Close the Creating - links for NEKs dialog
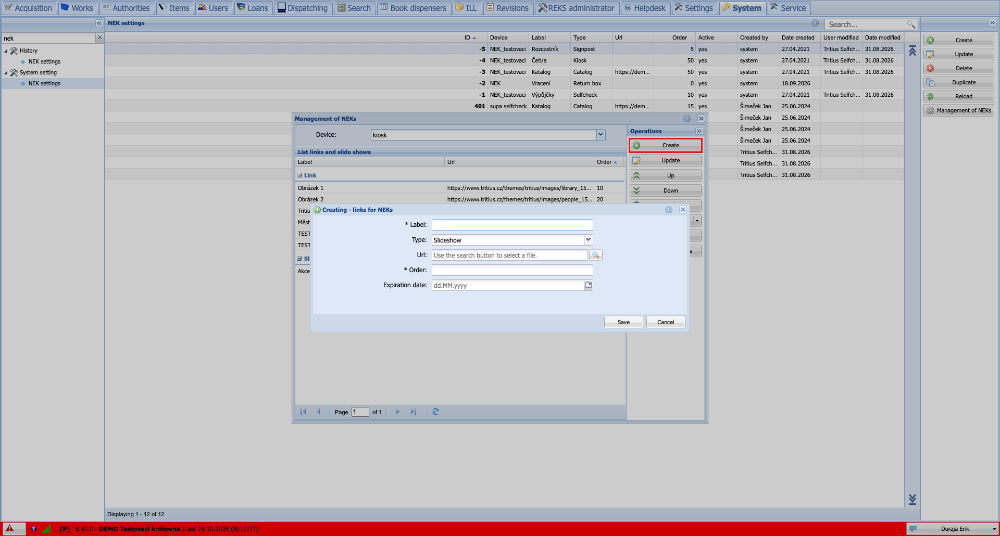The width and height of the screenshot is (1000, 536). [682, 209]
